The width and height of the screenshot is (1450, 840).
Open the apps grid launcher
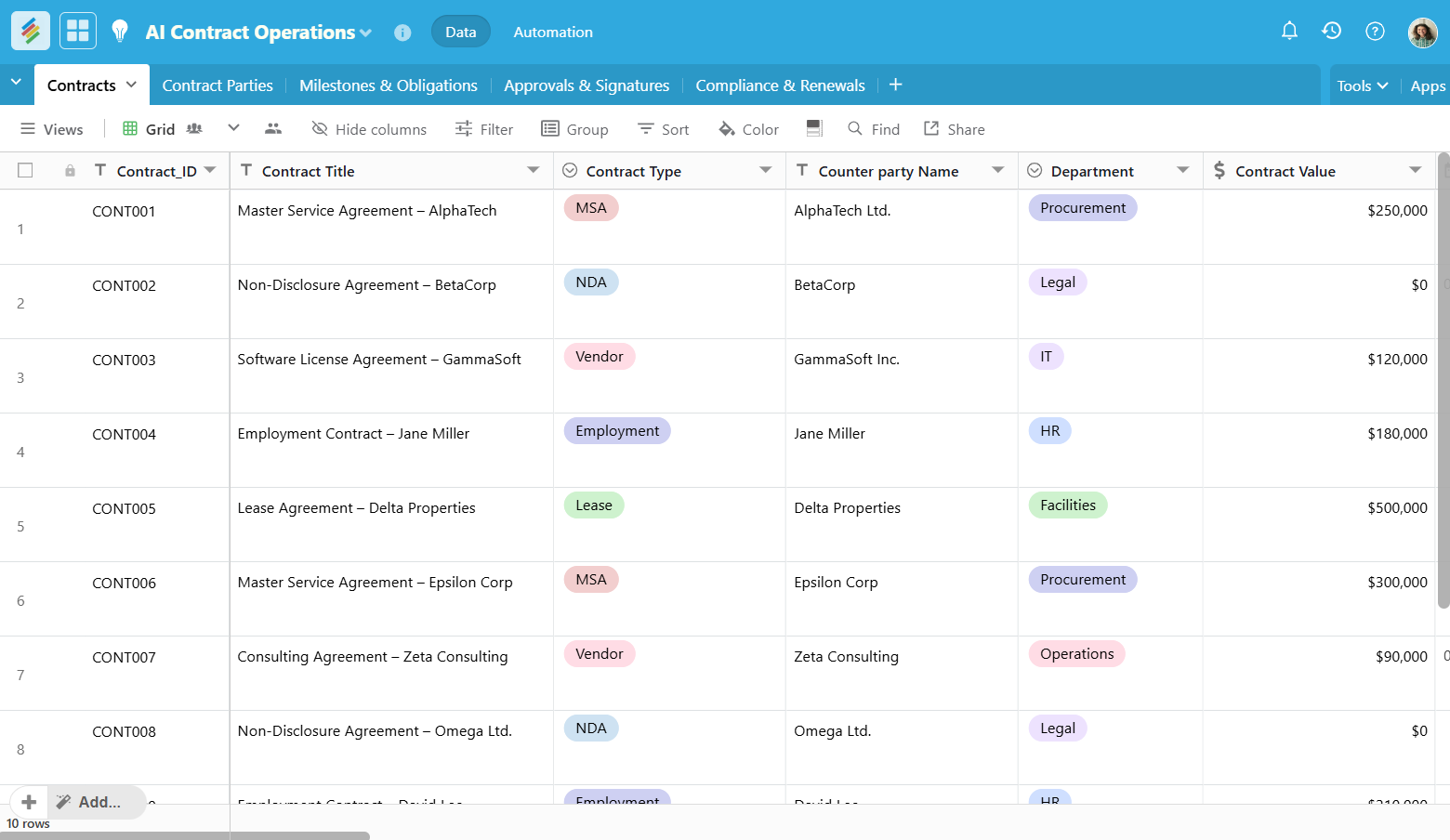coord(77,31)
